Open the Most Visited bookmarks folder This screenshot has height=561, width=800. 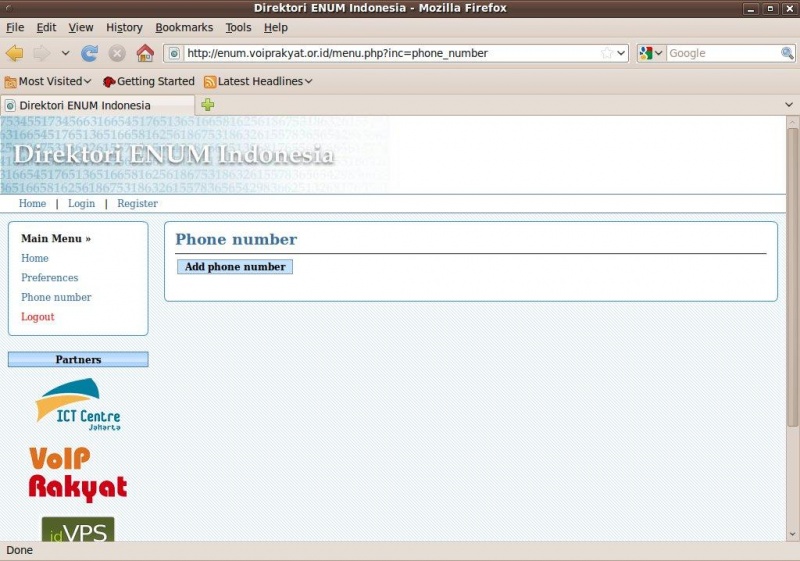[x=48, y=82]
